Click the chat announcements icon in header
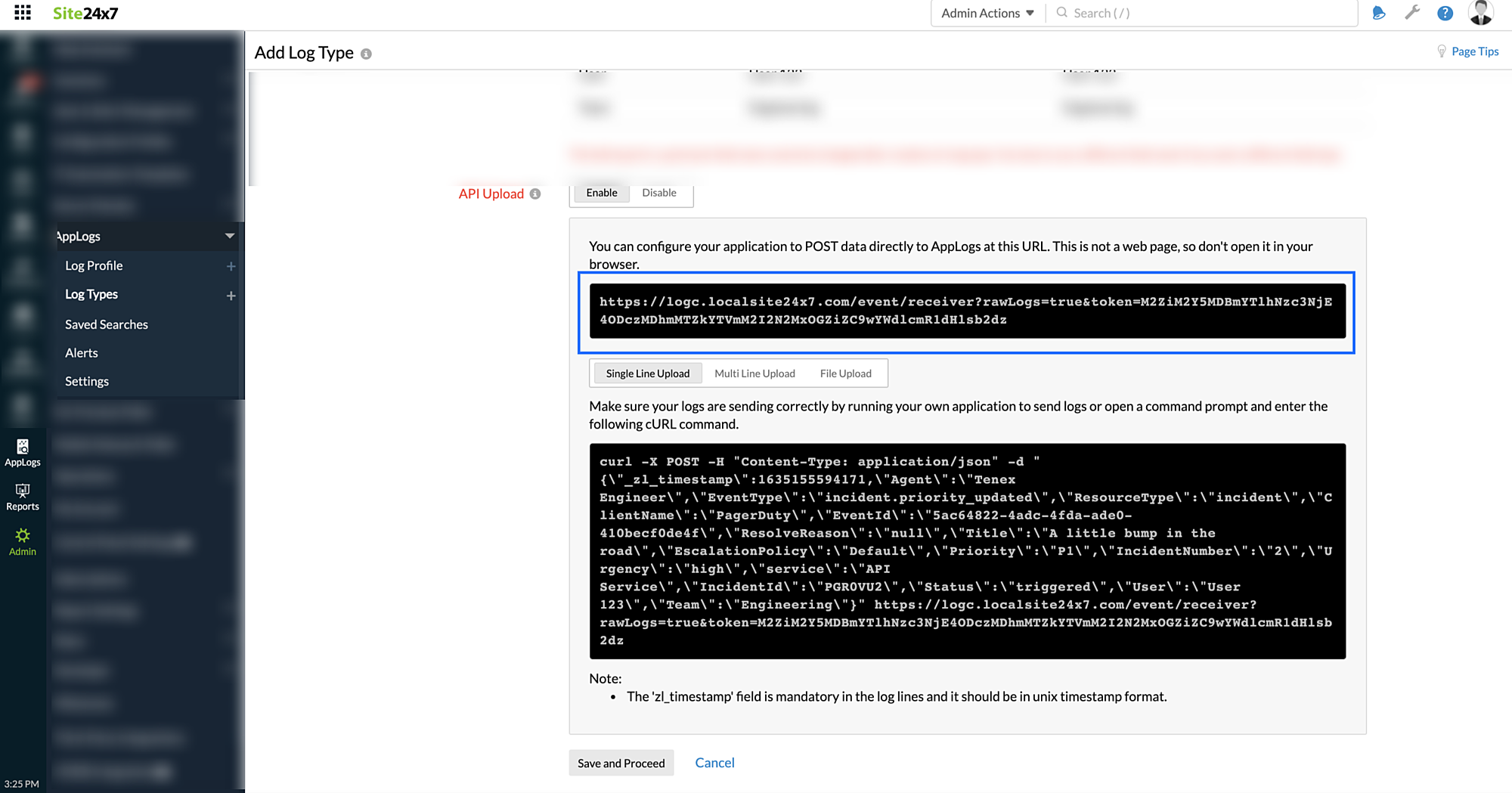Viewport: 1512px width, 793px height. [x=1378, y=13]
